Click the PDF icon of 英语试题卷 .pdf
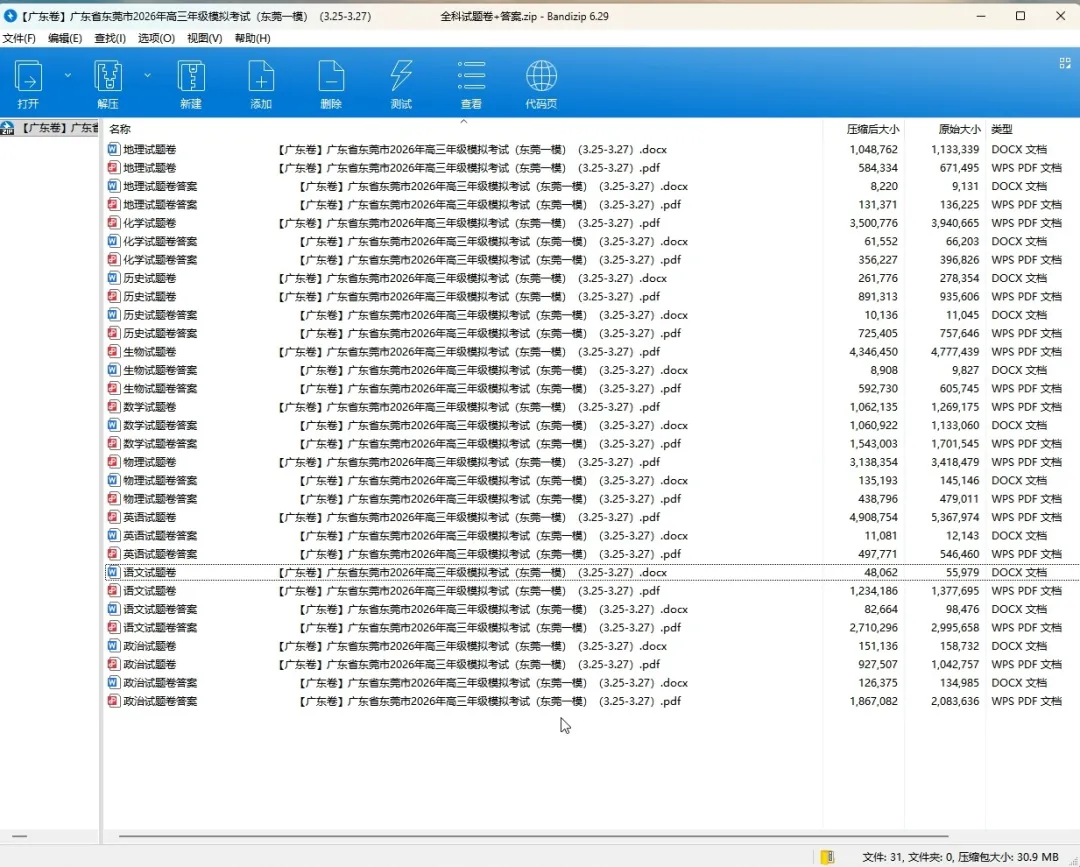The image size is (1080, 867). [114, 516]
